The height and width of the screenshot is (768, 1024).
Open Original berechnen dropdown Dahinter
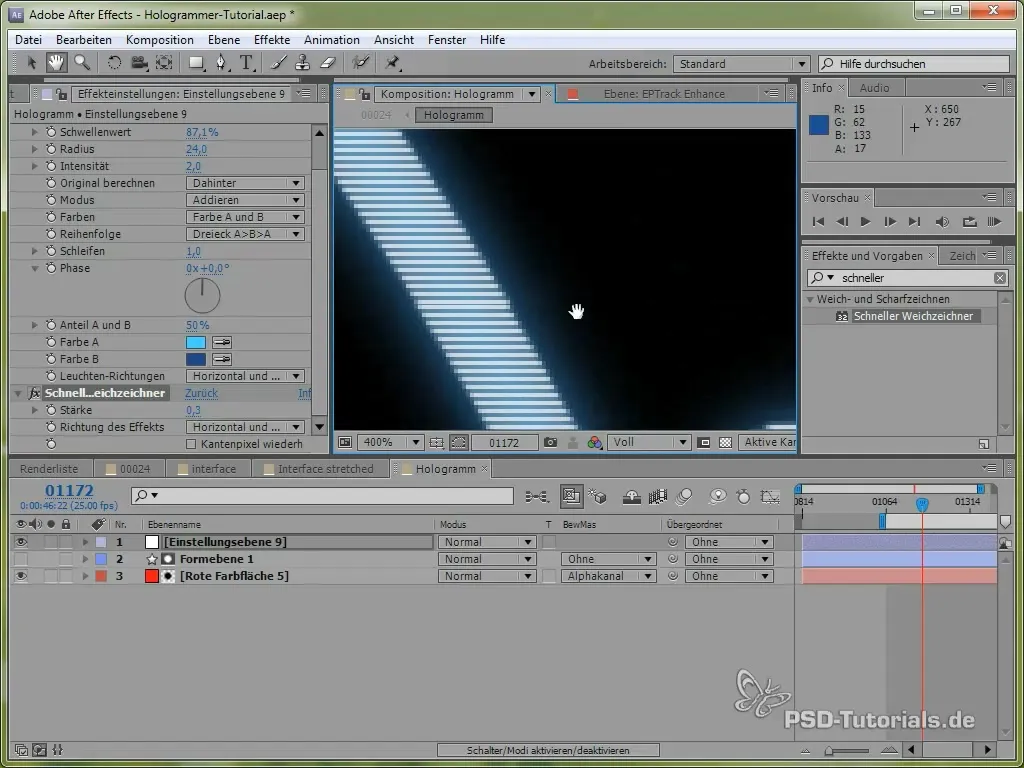tap(245, 183)
